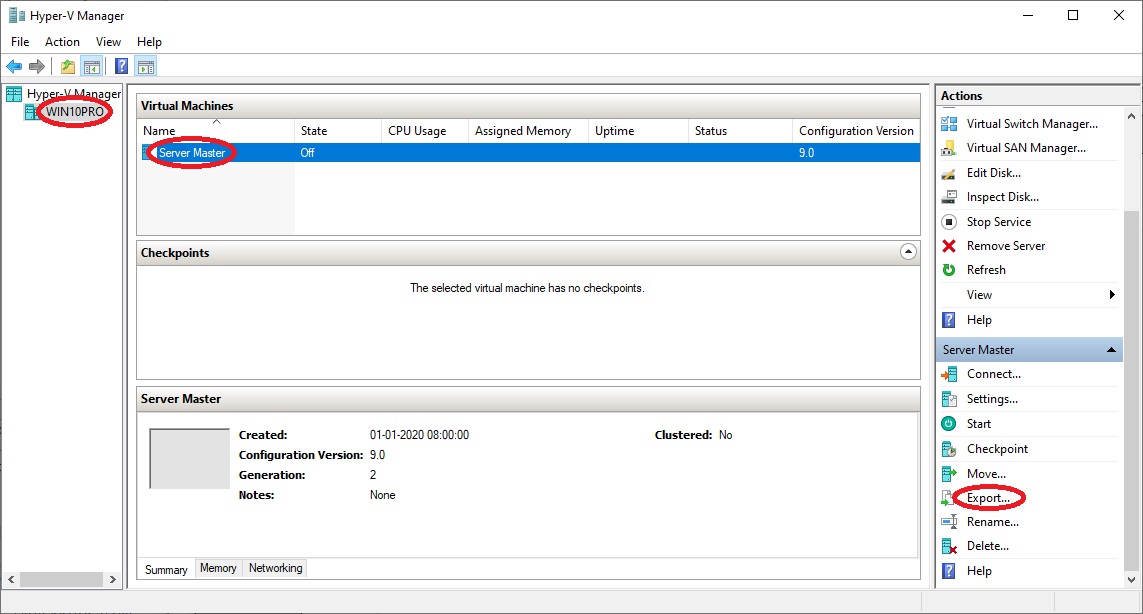
Task: Click the Back arrow toolbar icon
Action: tap(14, 67)
